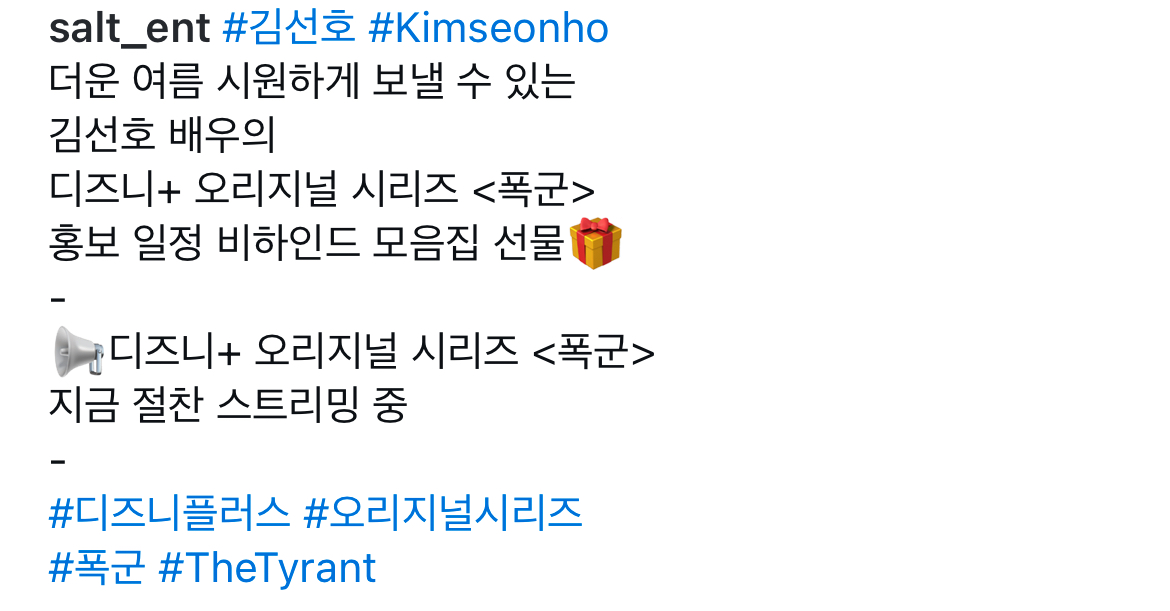
Task: Open the blue #폭군 hashtag
Action: click(96, 568)
